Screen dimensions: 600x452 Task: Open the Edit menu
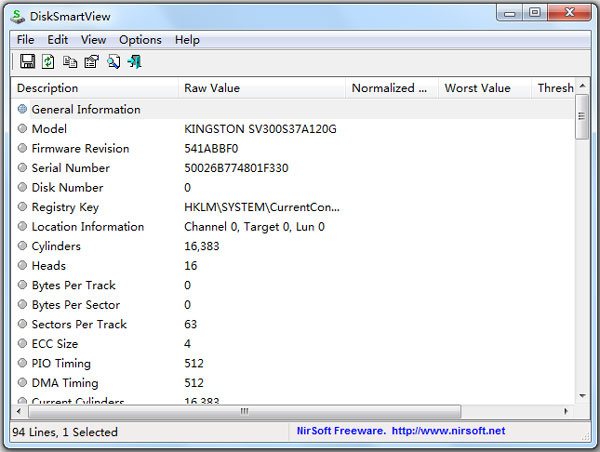point(58,40)
